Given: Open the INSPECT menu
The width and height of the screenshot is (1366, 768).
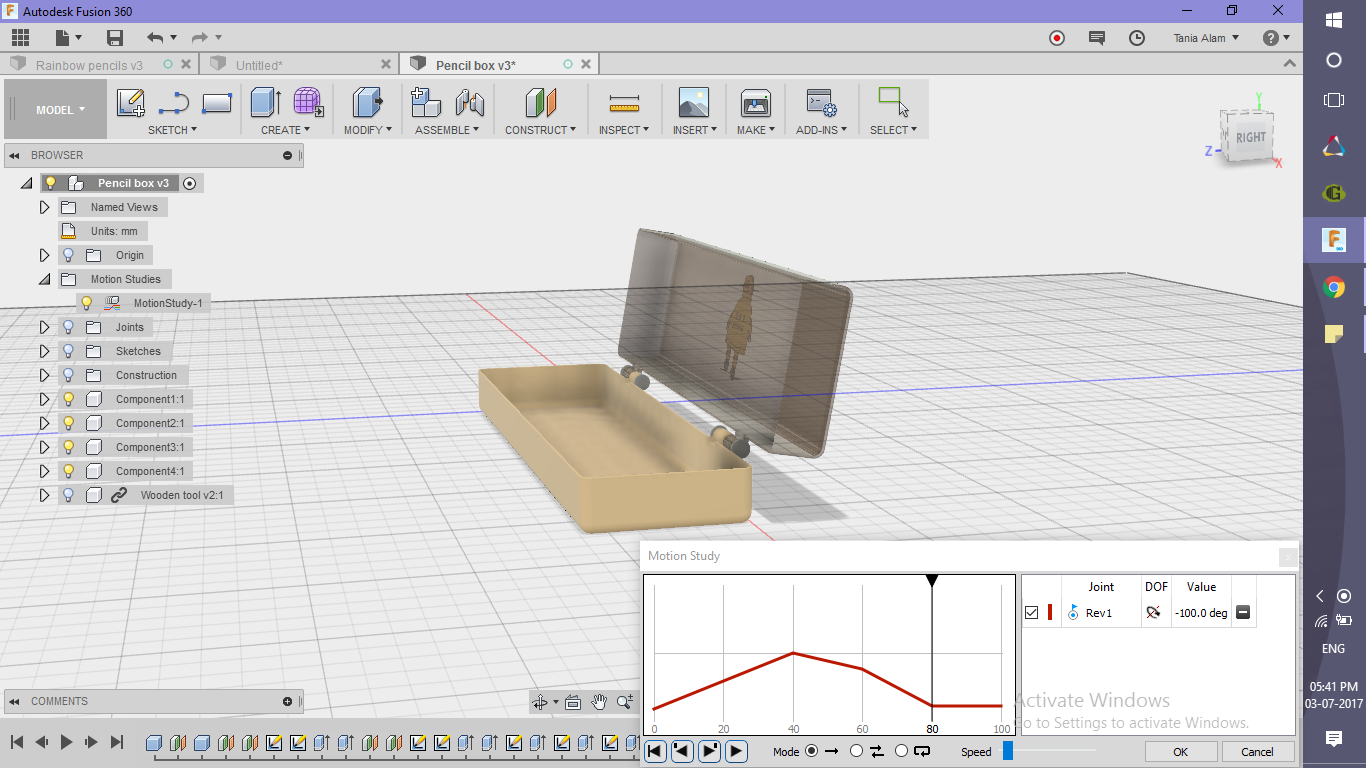Looking at the screenshot, I should click(x=624, y=130).
